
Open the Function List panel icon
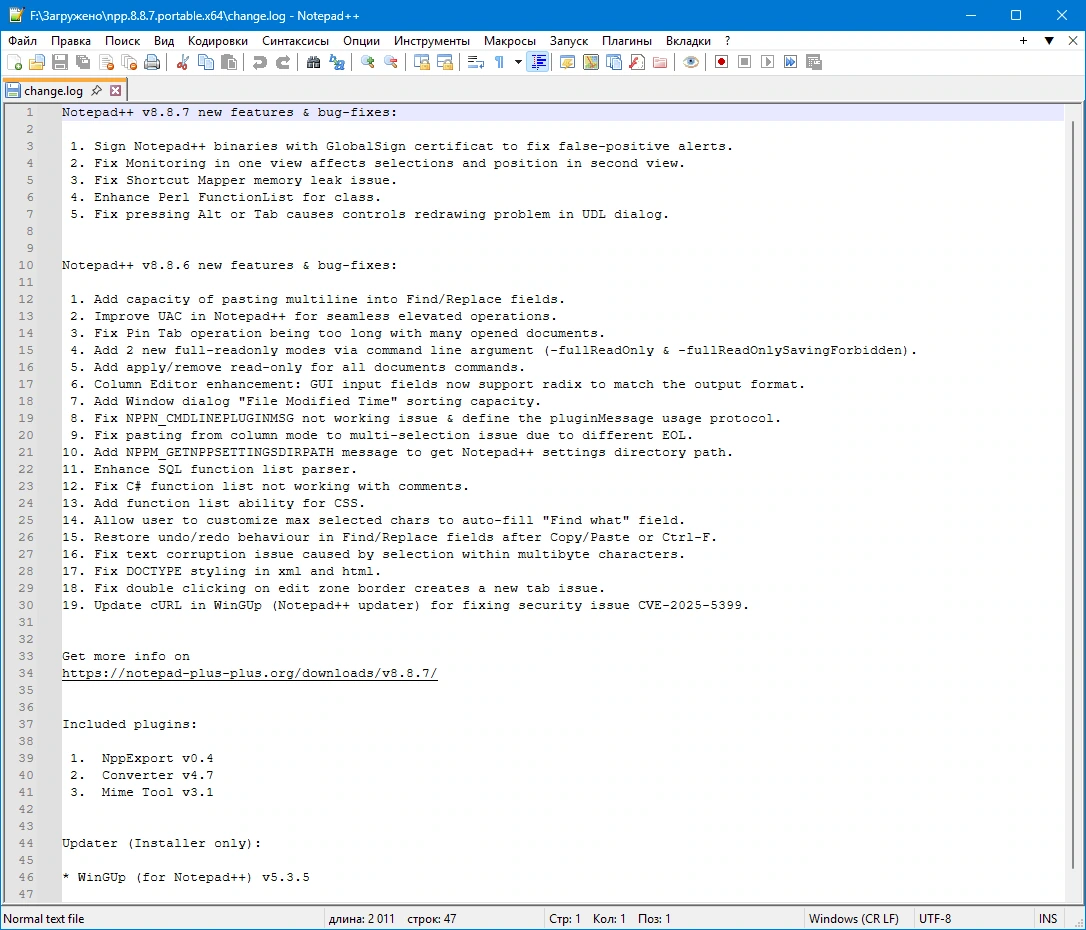[x=637, y=63]
